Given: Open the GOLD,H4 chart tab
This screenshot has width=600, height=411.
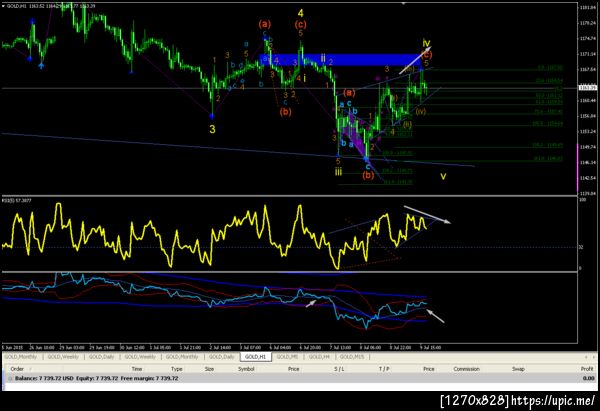Looking at the screenshot, I should pos(319,357).
